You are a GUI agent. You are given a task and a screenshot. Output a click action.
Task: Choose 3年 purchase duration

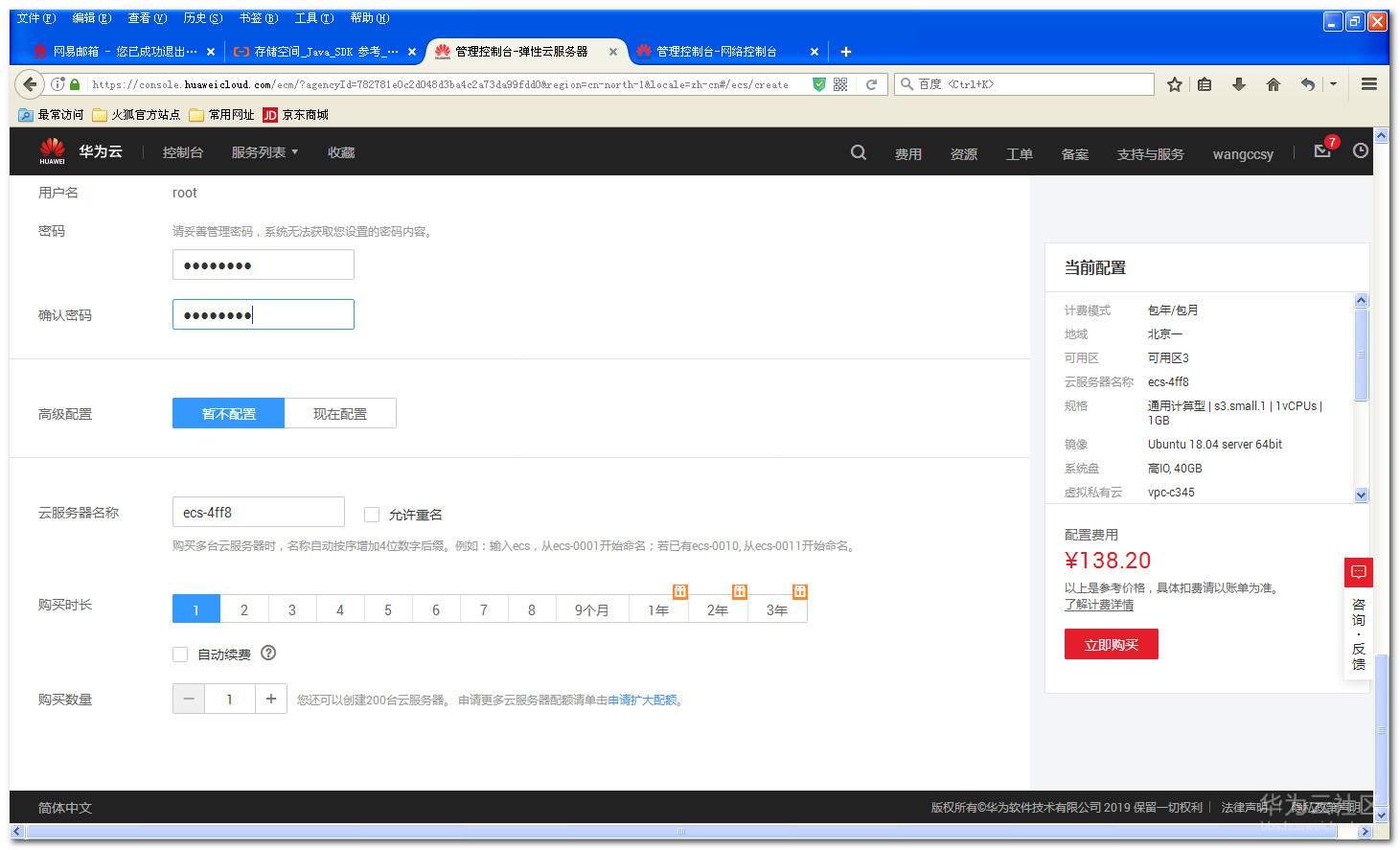(777, 609)
